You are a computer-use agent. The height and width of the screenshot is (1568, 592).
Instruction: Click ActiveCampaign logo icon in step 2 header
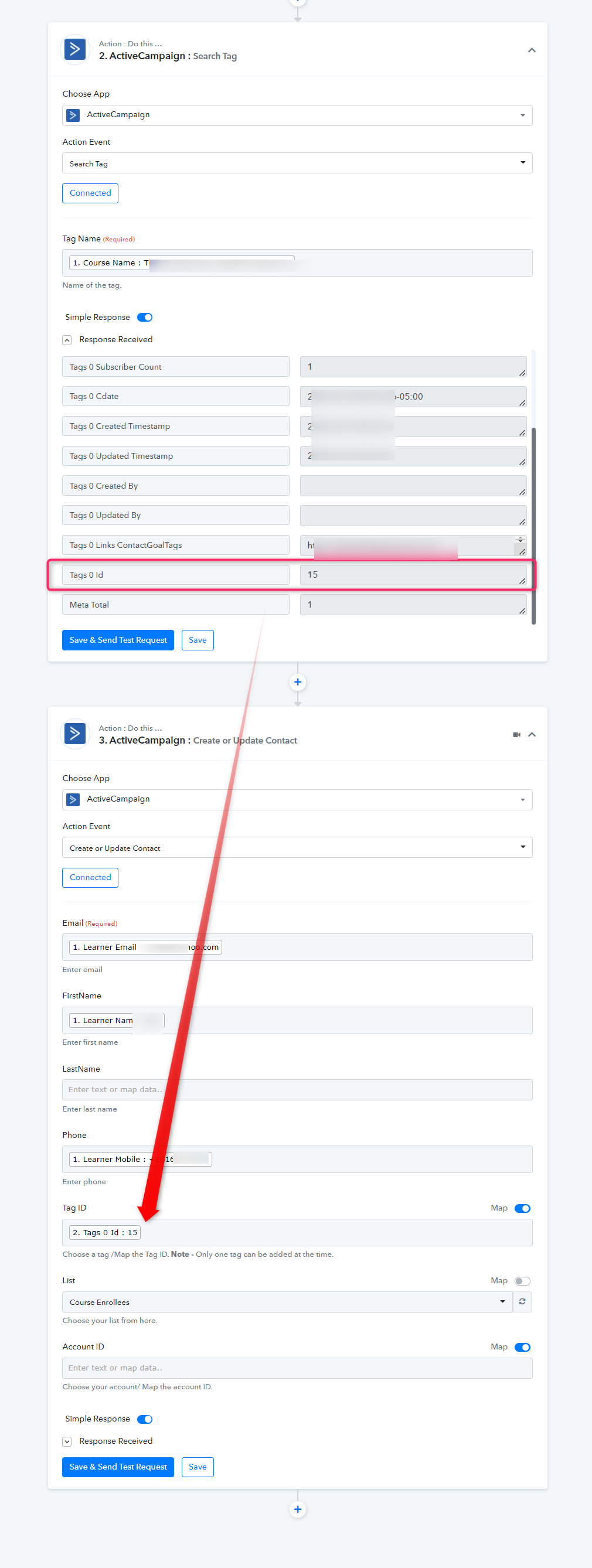click(x=75, y=49)
